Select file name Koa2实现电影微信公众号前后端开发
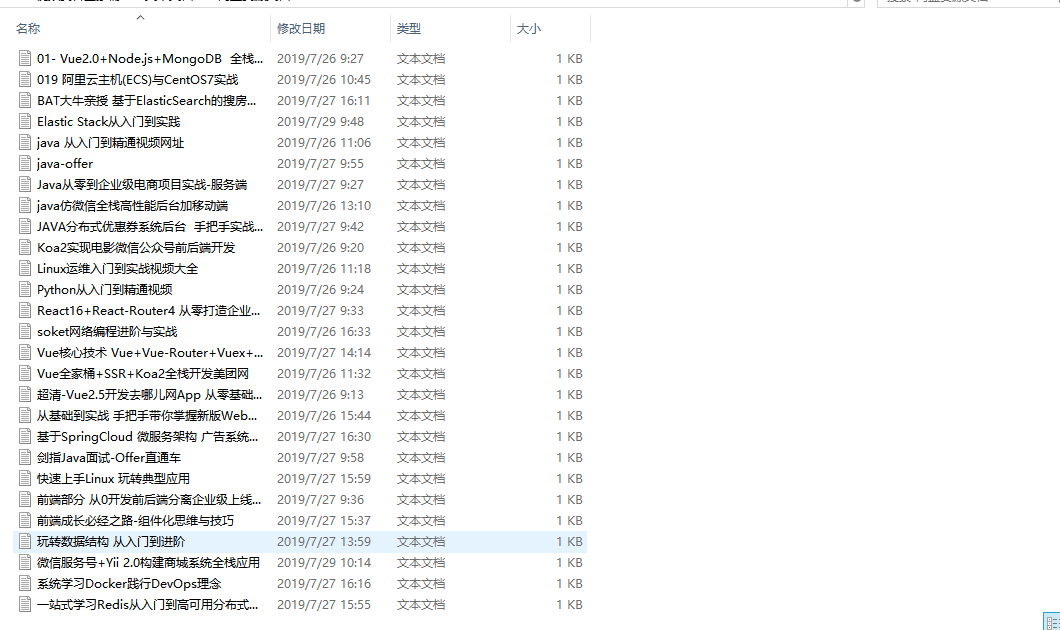The width and height of the screenshot is (1060, 630). [x=136, y=247]
